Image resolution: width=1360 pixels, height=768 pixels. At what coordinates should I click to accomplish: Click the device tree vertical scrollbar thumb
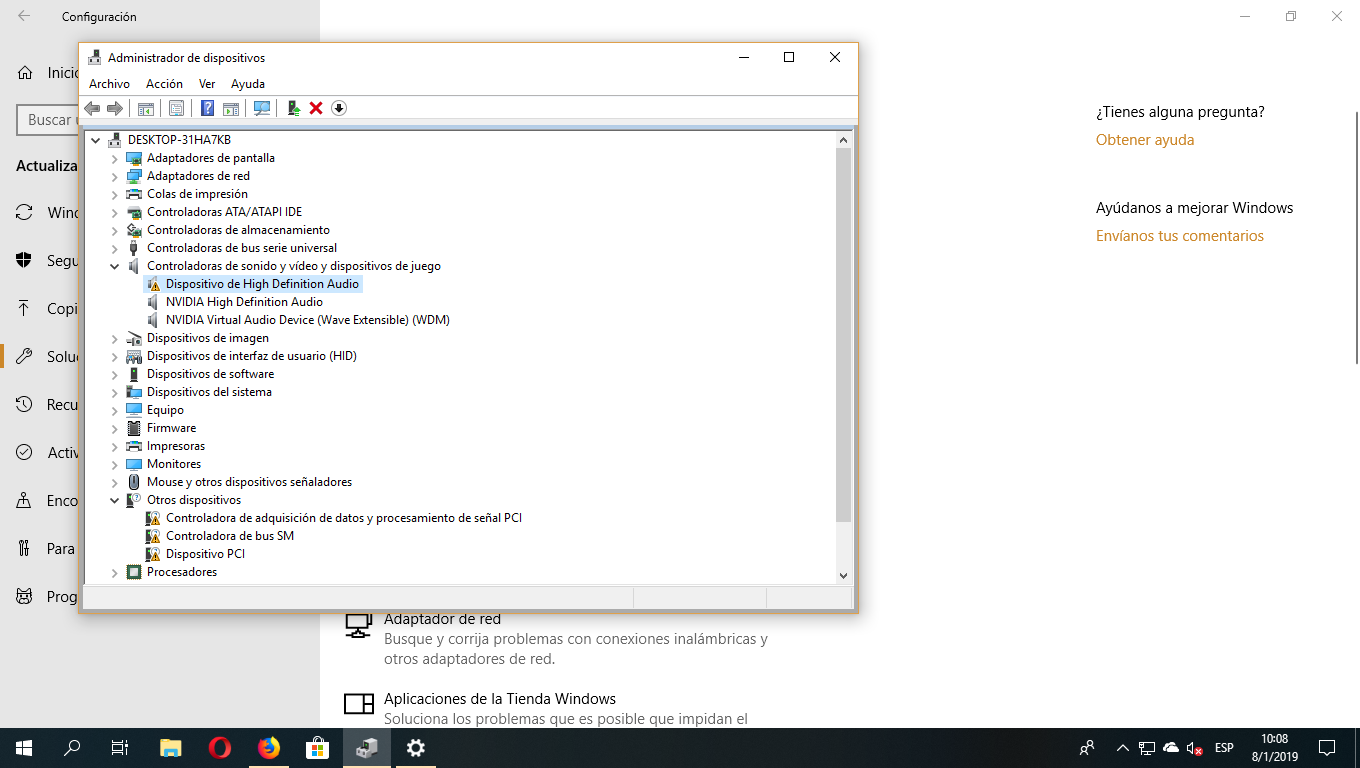pos(843,335)
